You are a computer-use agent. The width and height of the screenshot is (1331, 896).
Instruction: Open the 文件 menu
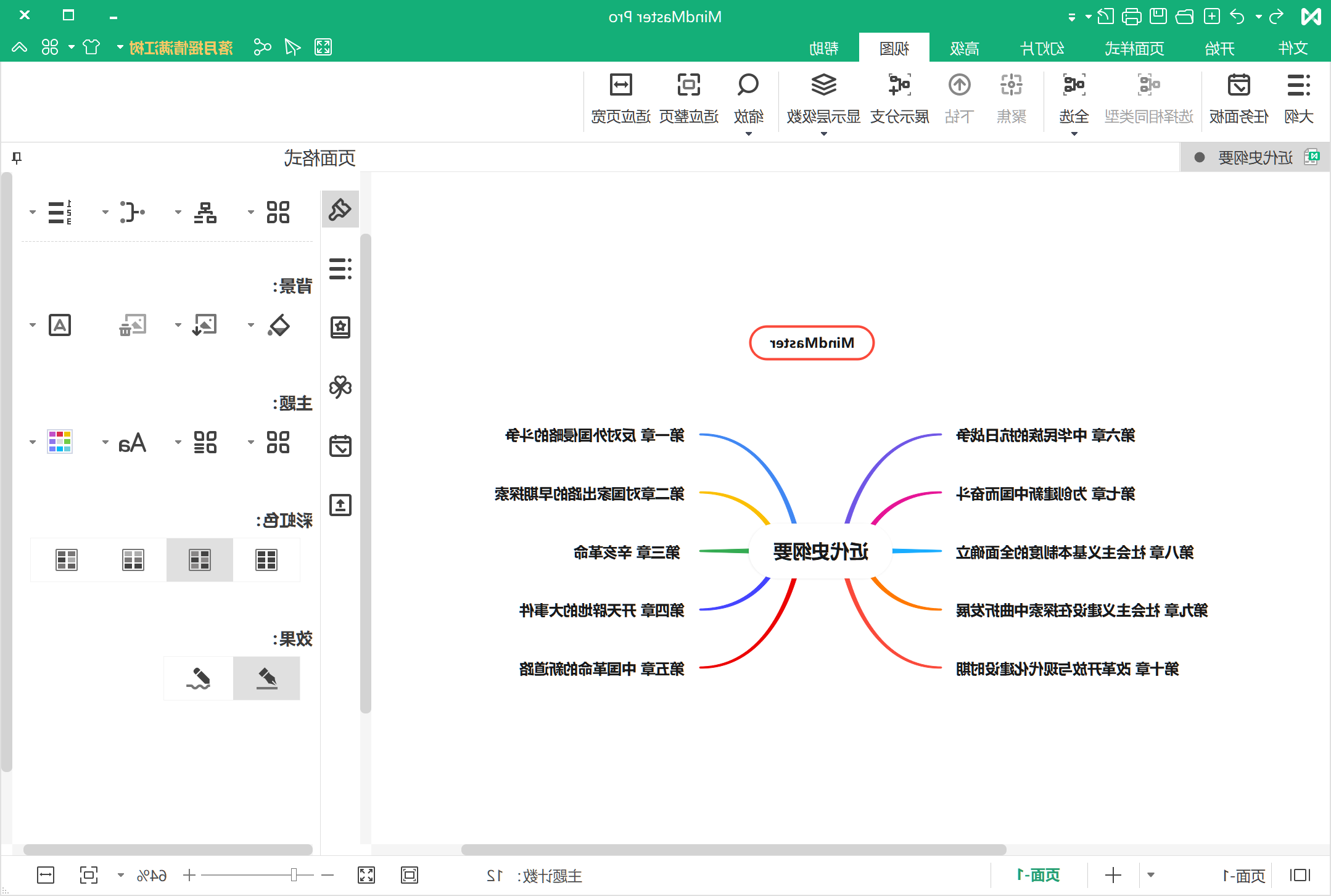point(1293,48)
